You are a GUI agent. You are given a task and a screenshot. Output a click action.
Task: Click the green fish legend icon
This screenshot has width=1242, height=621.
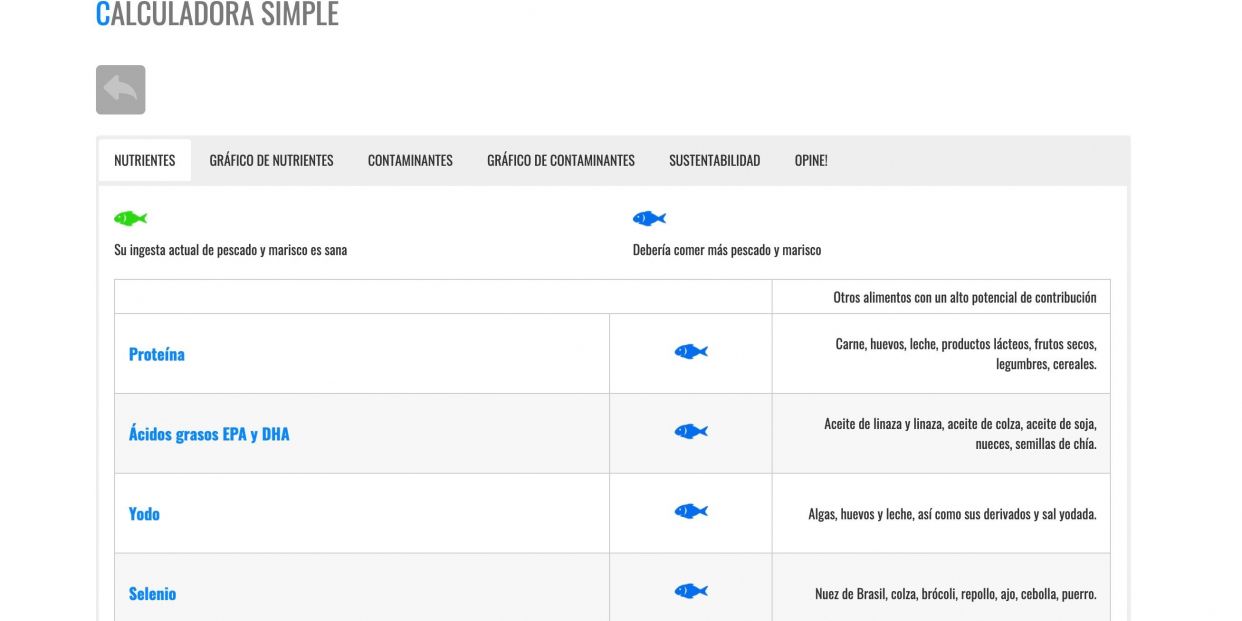130,218
